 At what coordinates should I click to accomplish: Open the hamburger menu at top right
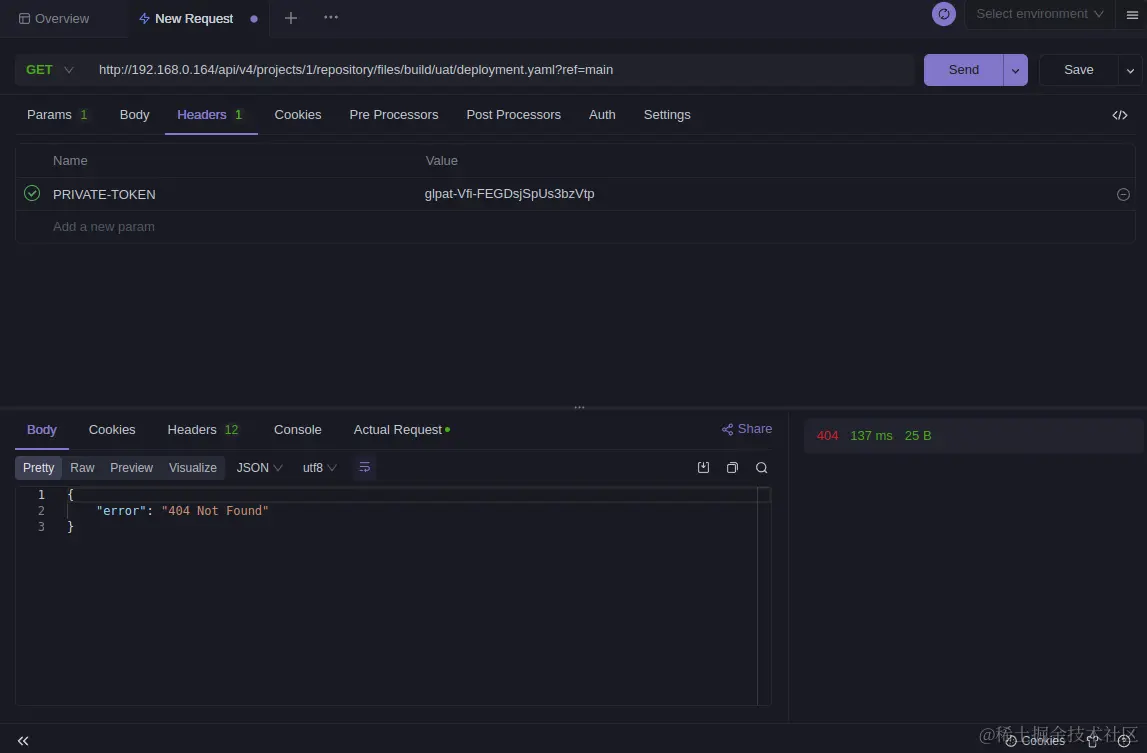[x=1132, y=15]
